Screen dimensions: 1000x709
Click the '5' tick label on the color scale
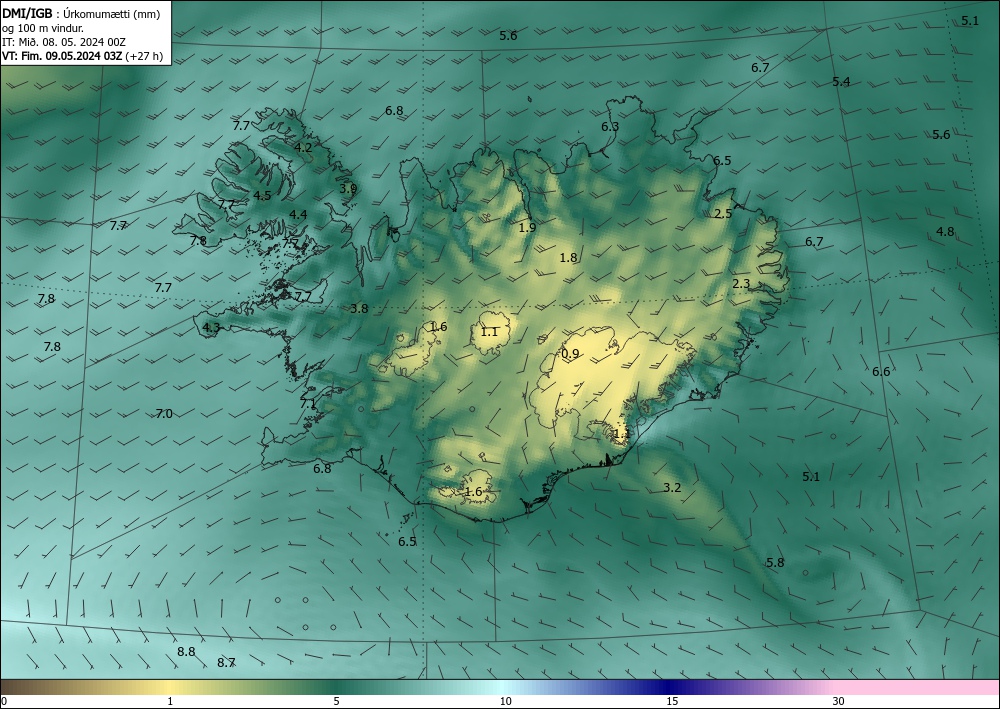(336, 701)
